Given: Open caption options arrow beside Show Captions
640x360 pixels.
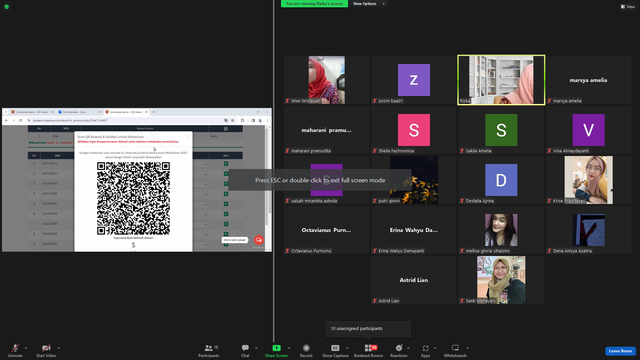Looking at the screenshot, I should pyautogui.click(x=347, y=348).
